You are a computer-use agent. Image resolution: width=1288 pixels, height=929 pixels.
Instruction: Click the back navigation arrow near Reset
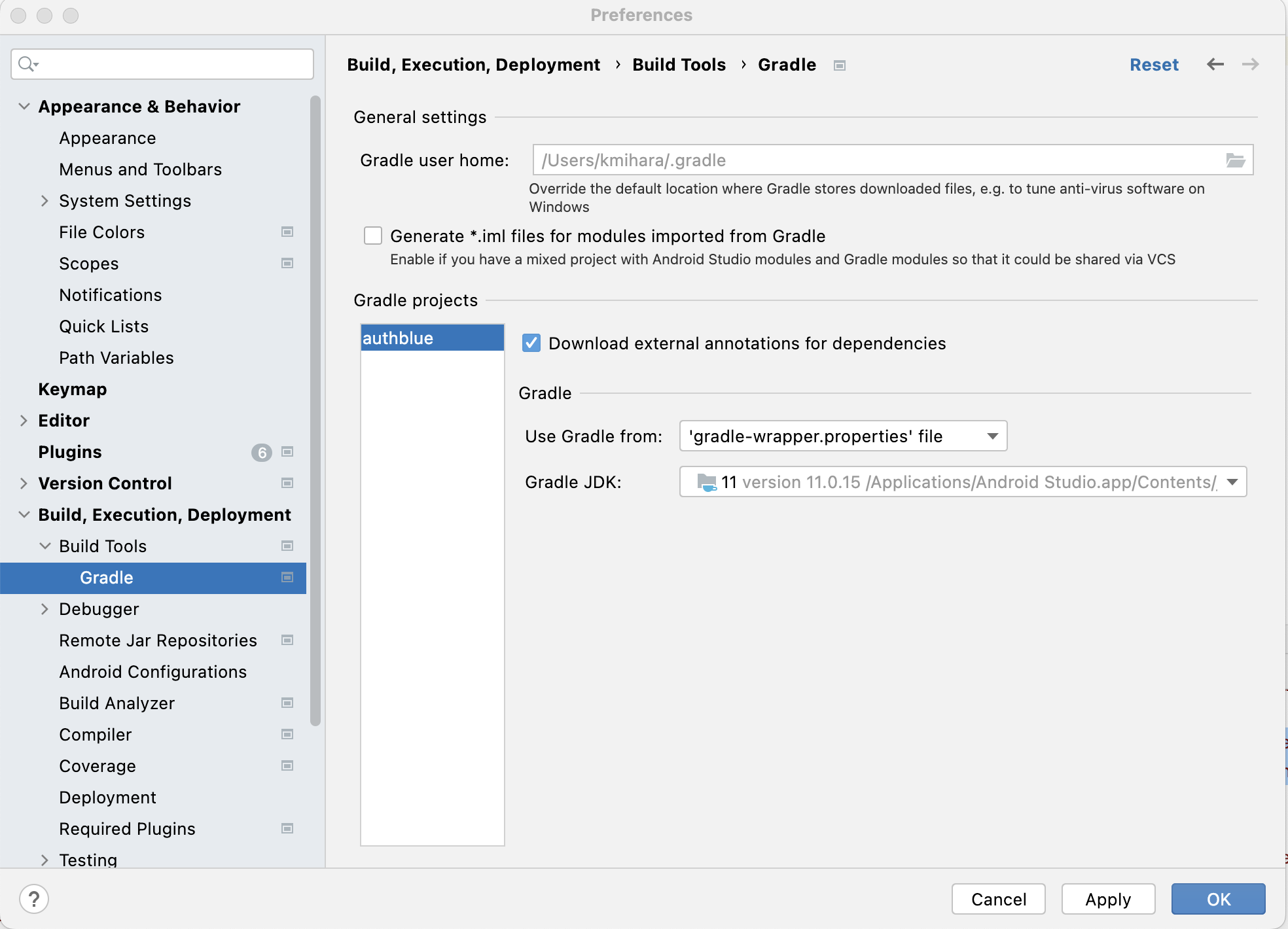[1215, 64]
